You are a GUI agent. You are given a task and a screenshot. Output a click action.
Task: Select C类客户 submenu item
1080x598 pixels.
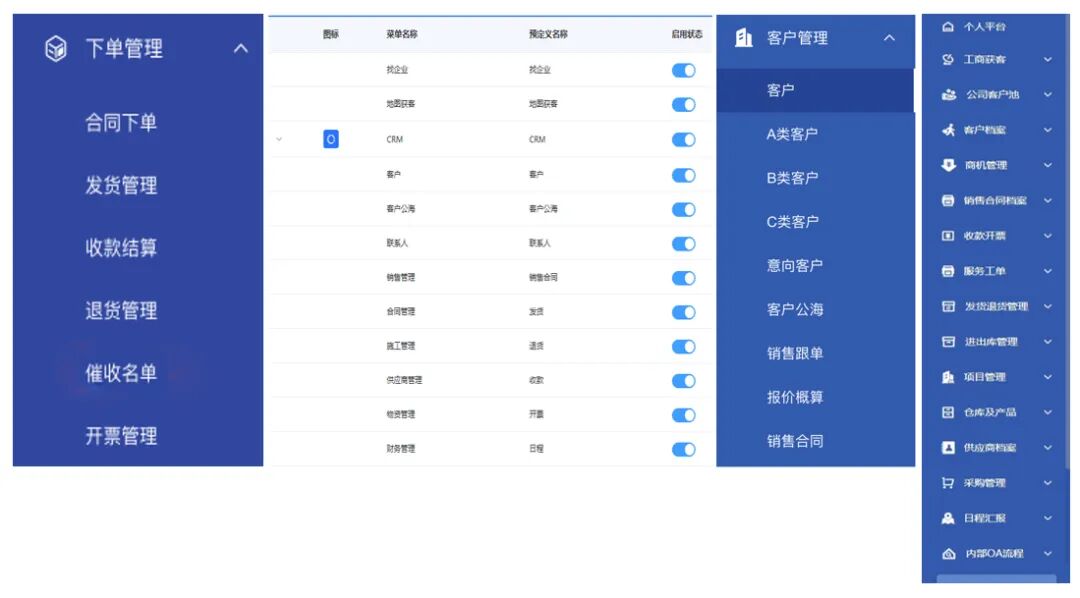pyautogui.click(x=792, y=222)
